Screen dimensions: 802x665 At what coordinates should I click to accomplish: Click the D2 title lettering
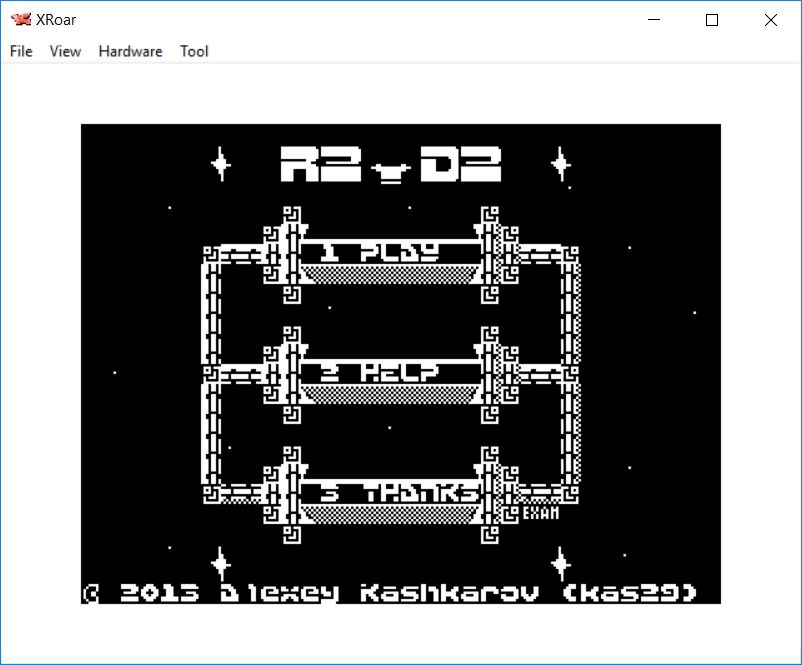coord(460,165)
